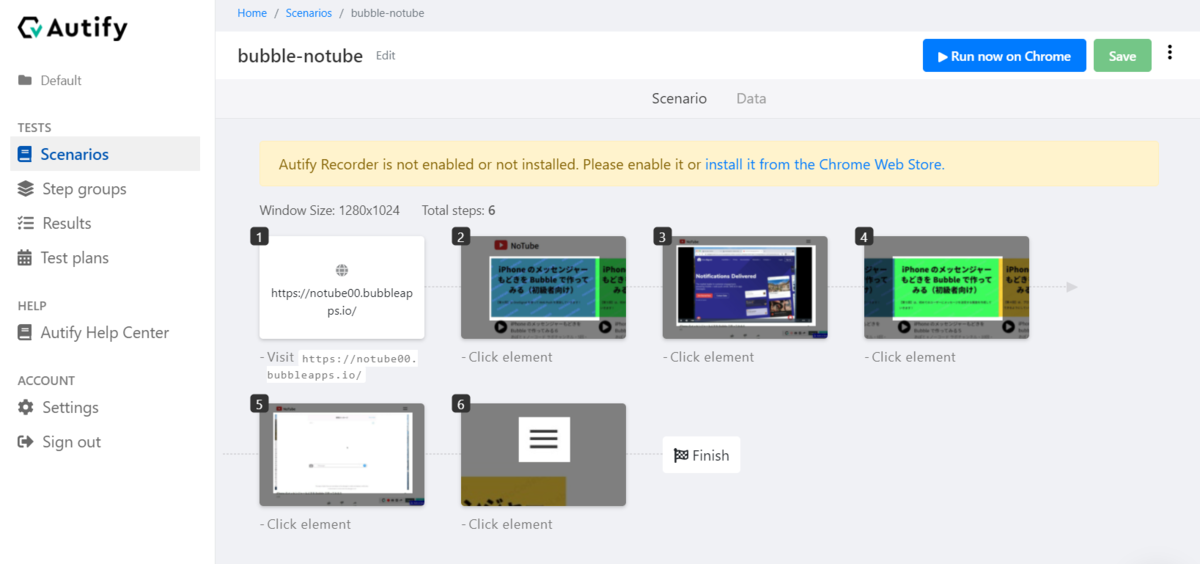Click 'Window Size: 1280x1024' text
The width and height of the screenshot is (1200, 564).
click(x=329, y=211)
